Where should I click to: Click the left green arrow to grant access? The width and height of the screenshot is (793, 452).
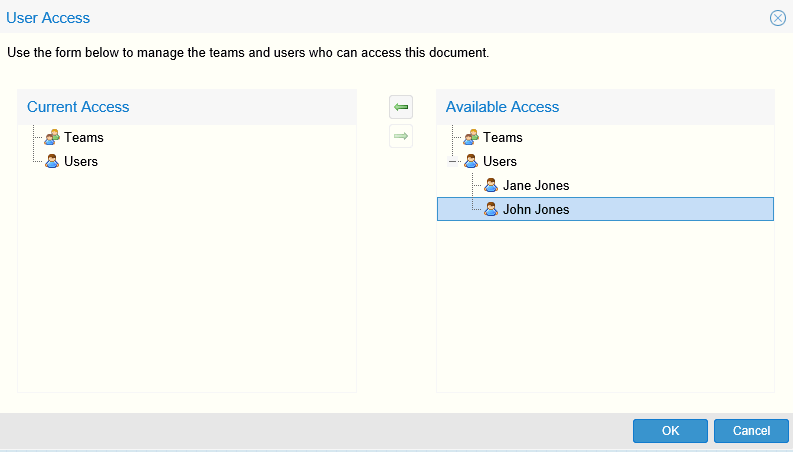[401, 107]
